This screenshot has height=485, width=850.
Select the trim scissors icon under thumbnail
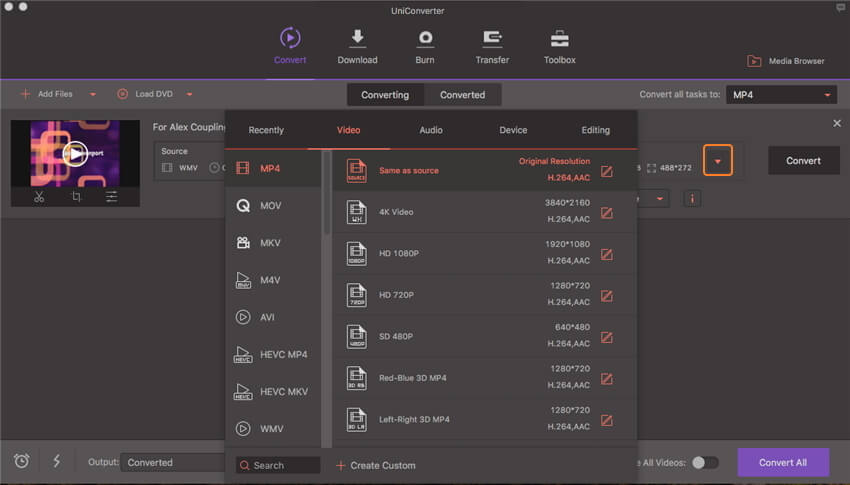click(39, 197)
